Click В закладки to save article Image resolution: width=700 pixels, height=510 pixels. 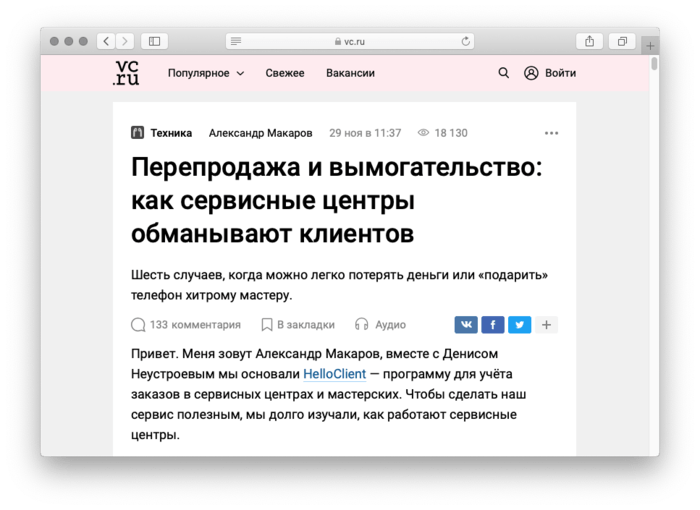pos(306,325)
